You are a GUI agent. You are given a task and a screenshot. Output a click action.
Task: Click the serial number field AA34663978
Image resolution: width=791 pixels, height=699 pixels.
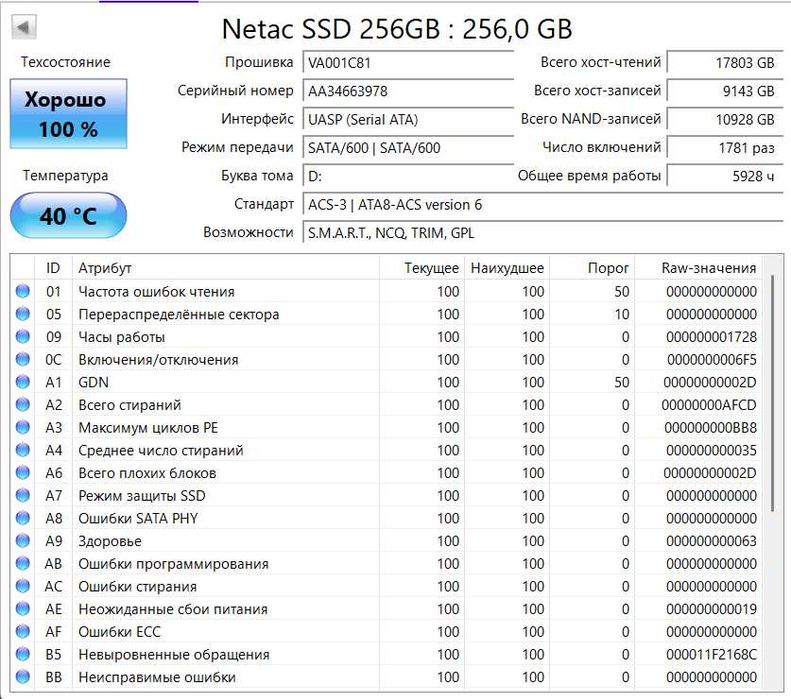(x=408, y=91)
